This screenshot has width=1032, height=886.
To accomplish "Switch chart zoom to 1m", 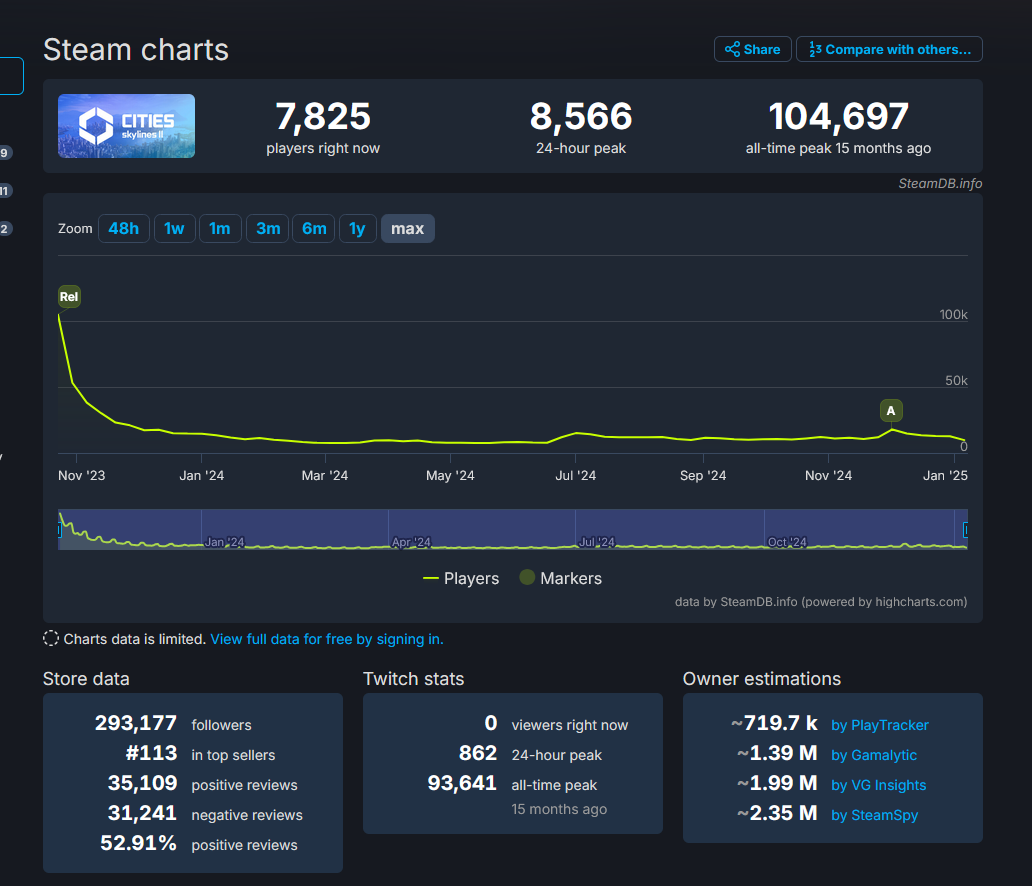I will tap(220, 229).
